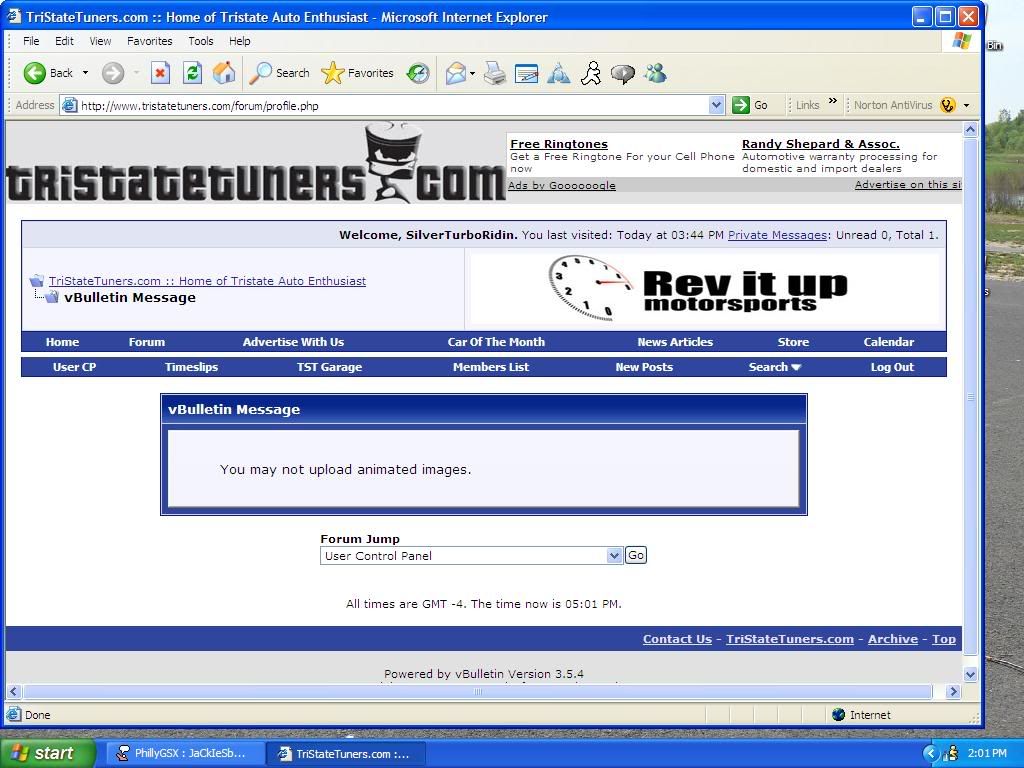Click the Edit page icon in the toolbar
The image size is (1024, 768).
[526, 74]
